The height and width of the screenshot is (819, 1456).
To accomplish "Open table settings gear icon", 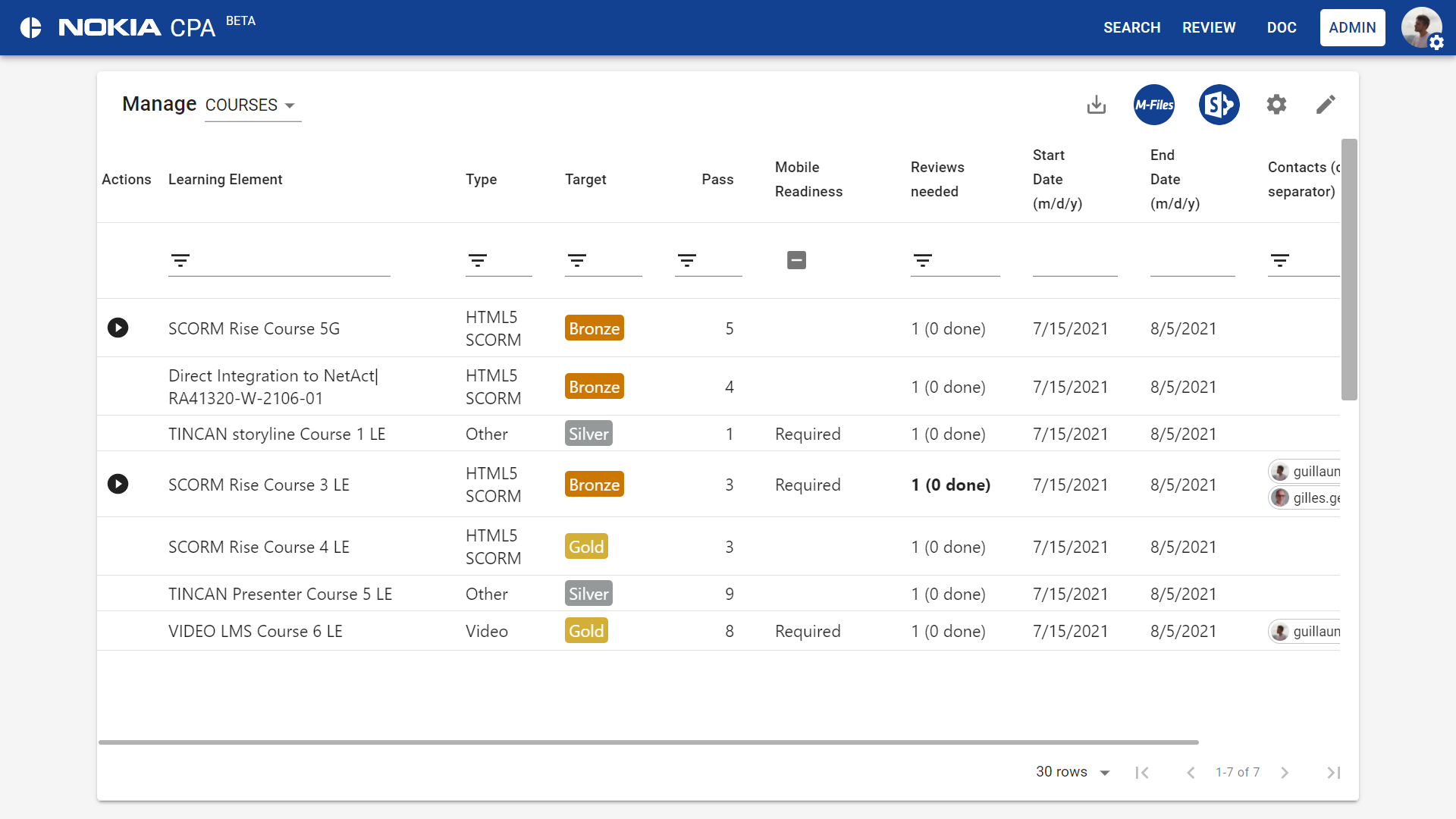I will tap(1276, 105).
